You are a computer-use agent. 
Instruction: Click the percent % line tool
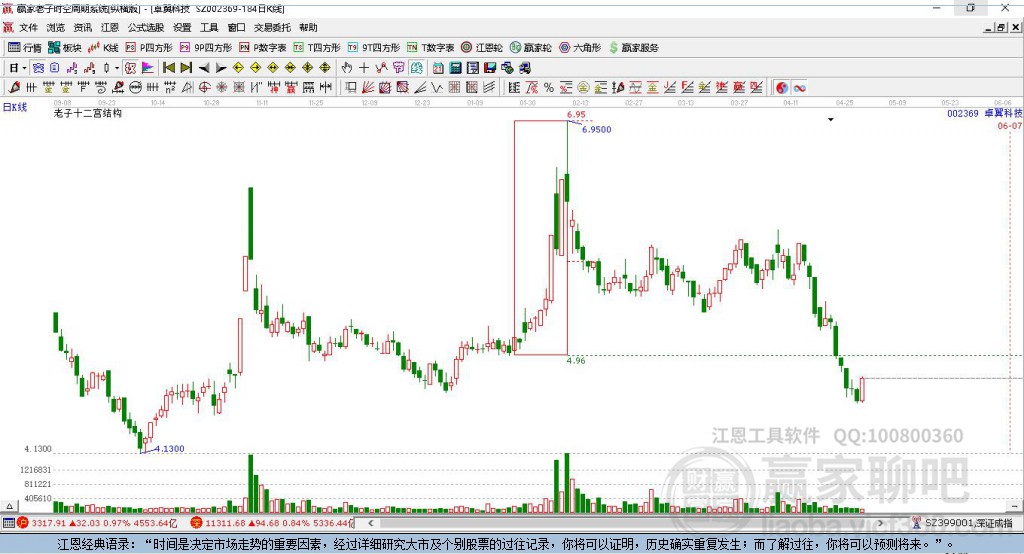(549, 88)
